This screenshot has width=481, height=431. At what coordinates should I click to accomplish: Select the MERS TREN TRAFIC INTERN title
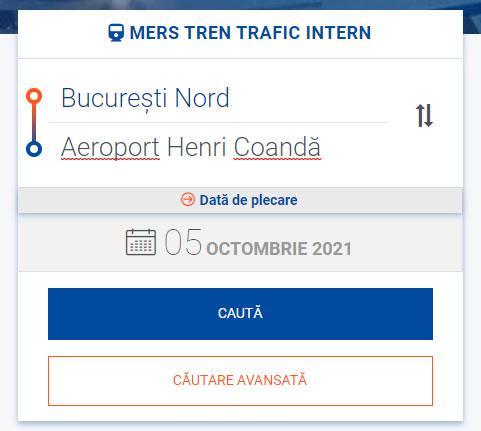250,33
